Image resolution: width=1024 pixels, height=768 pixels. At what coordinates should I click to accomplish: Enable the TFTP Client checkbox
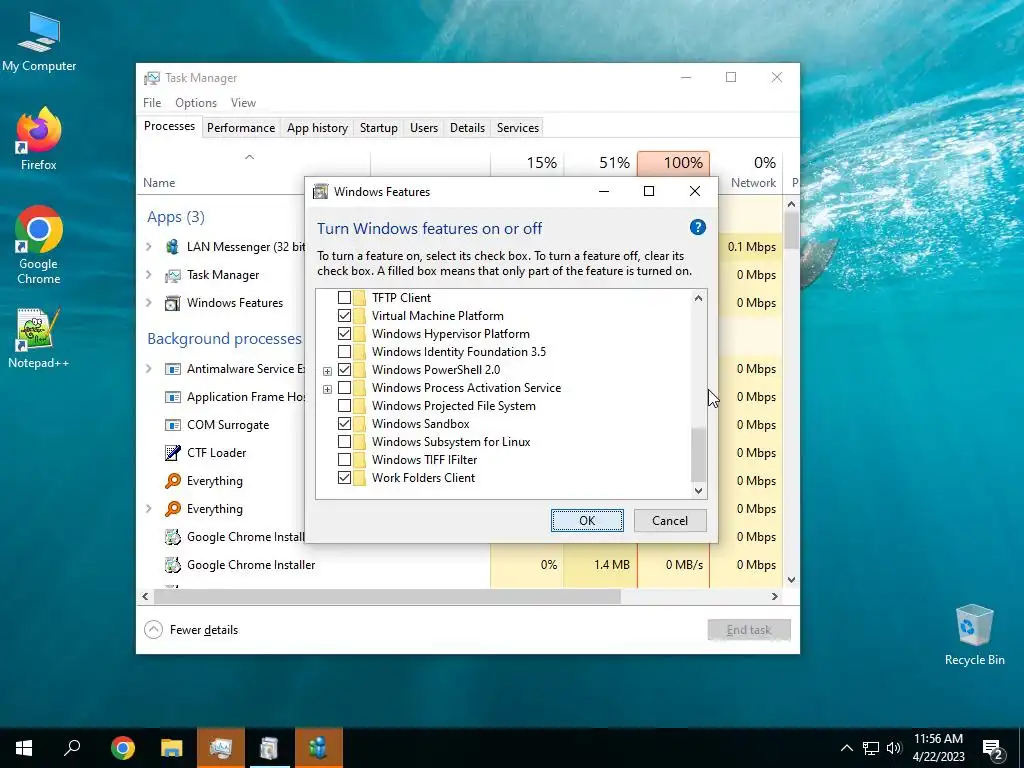tap(344, 298)
